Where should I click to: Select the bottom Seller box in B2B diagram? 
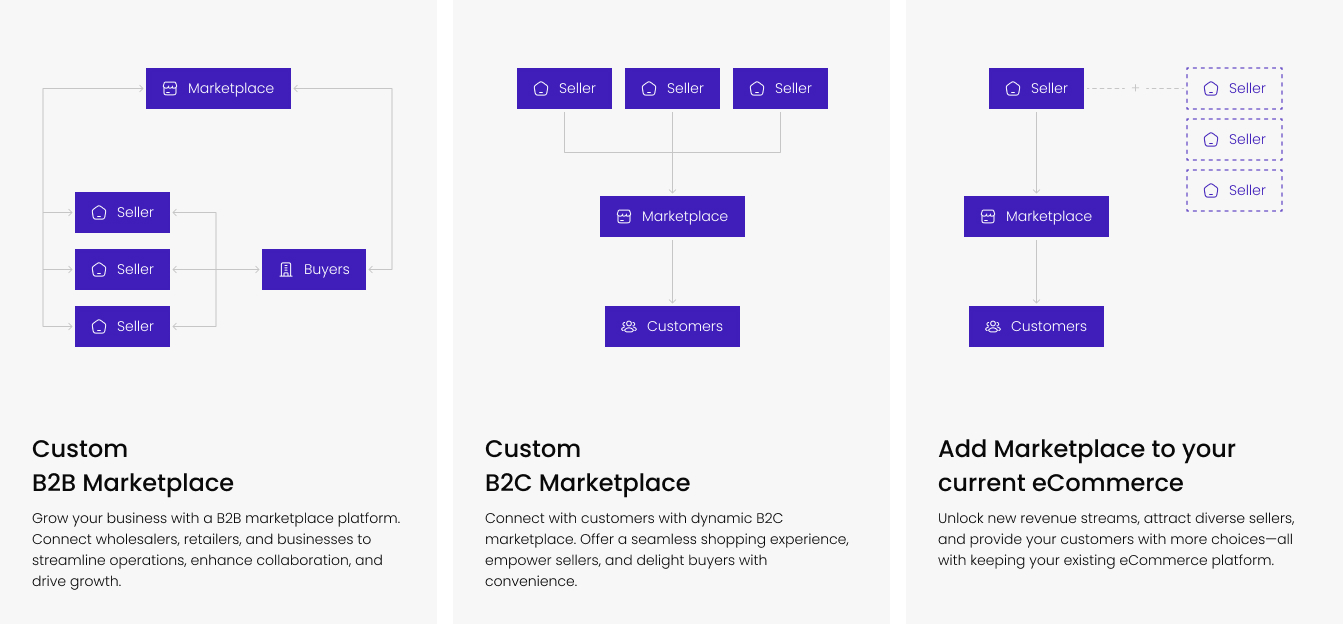(122, 326)
